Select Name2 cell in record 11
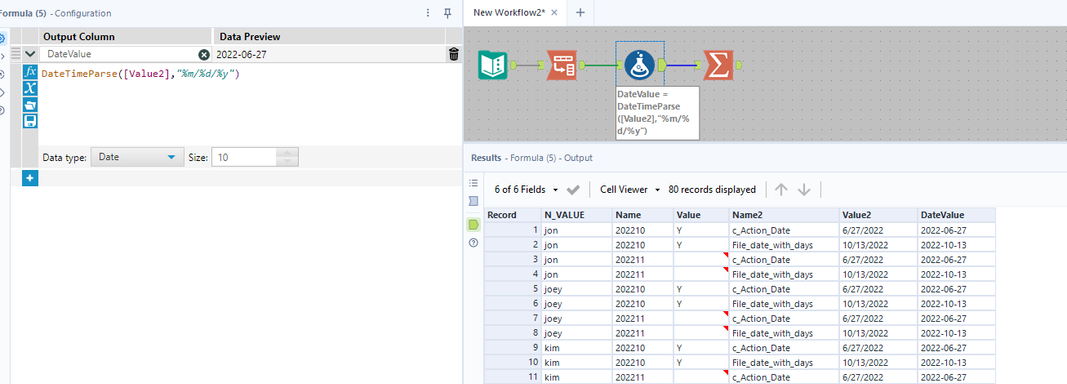 pos(784,377)
